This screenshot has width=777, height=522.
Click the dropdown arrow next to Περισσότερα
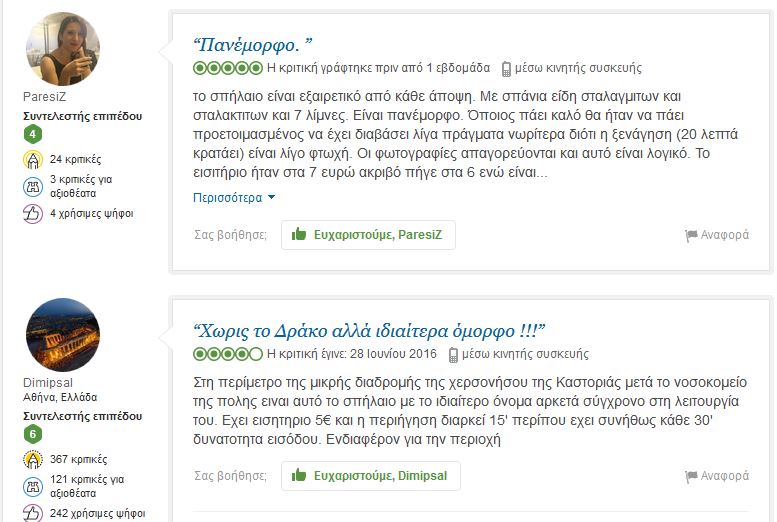tap(271, 197)
